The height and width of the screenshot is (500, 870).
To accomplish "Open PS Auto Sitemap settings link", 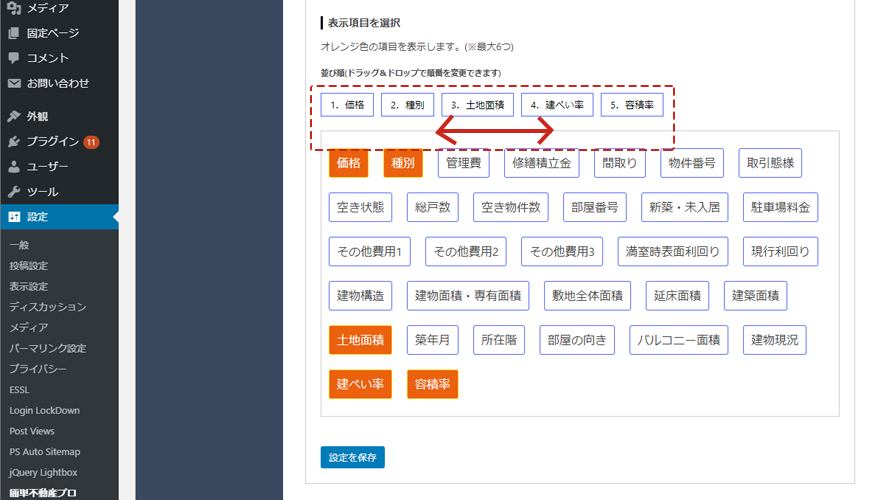I will [x=46, y=452].
